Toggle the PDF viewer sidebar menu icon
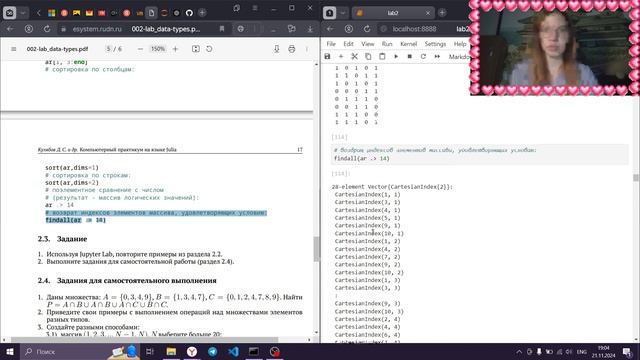This screenshot has height=360, width=640. pos(13,49)
